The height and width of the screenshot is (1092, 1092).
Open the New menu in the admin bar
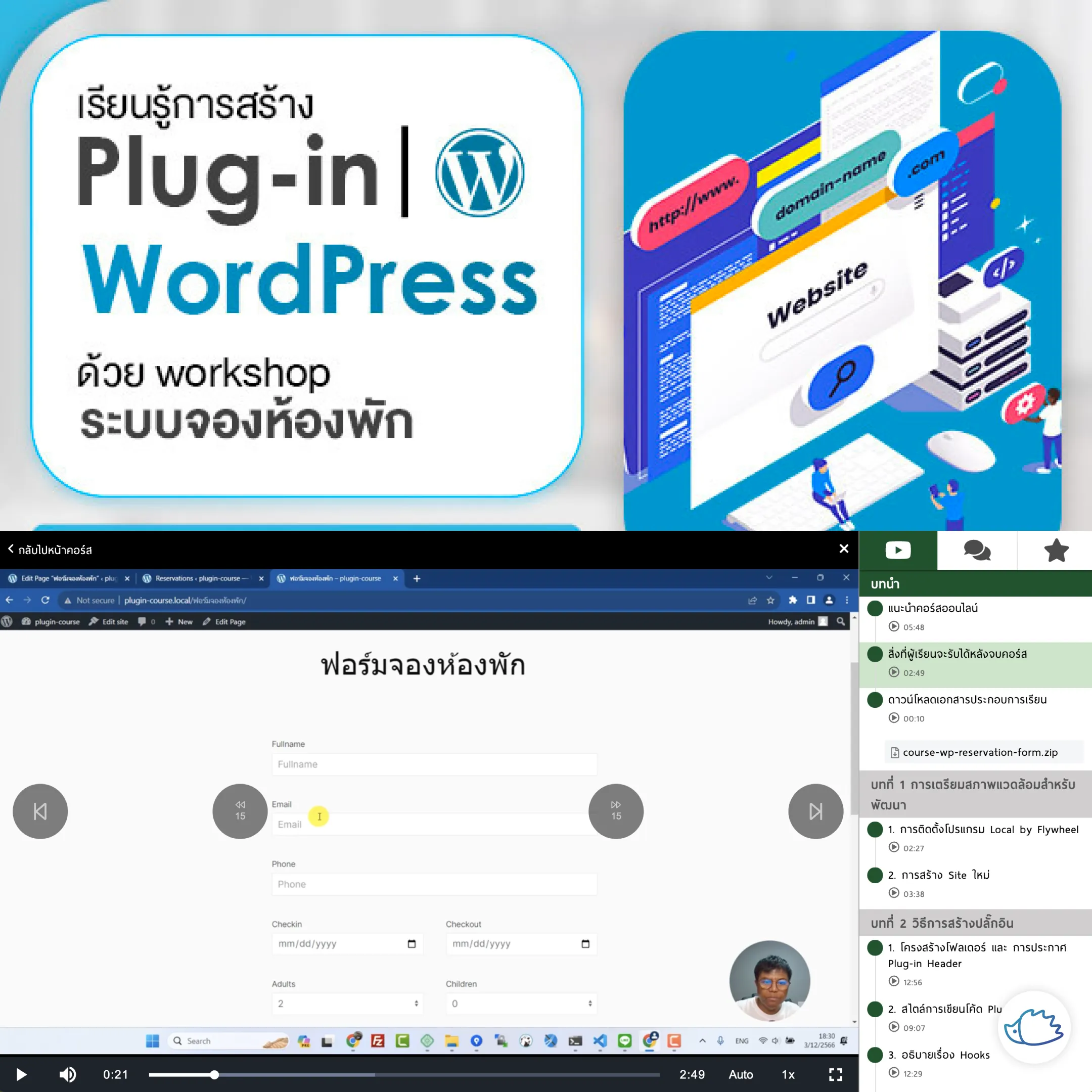click(x=178, y=621)
